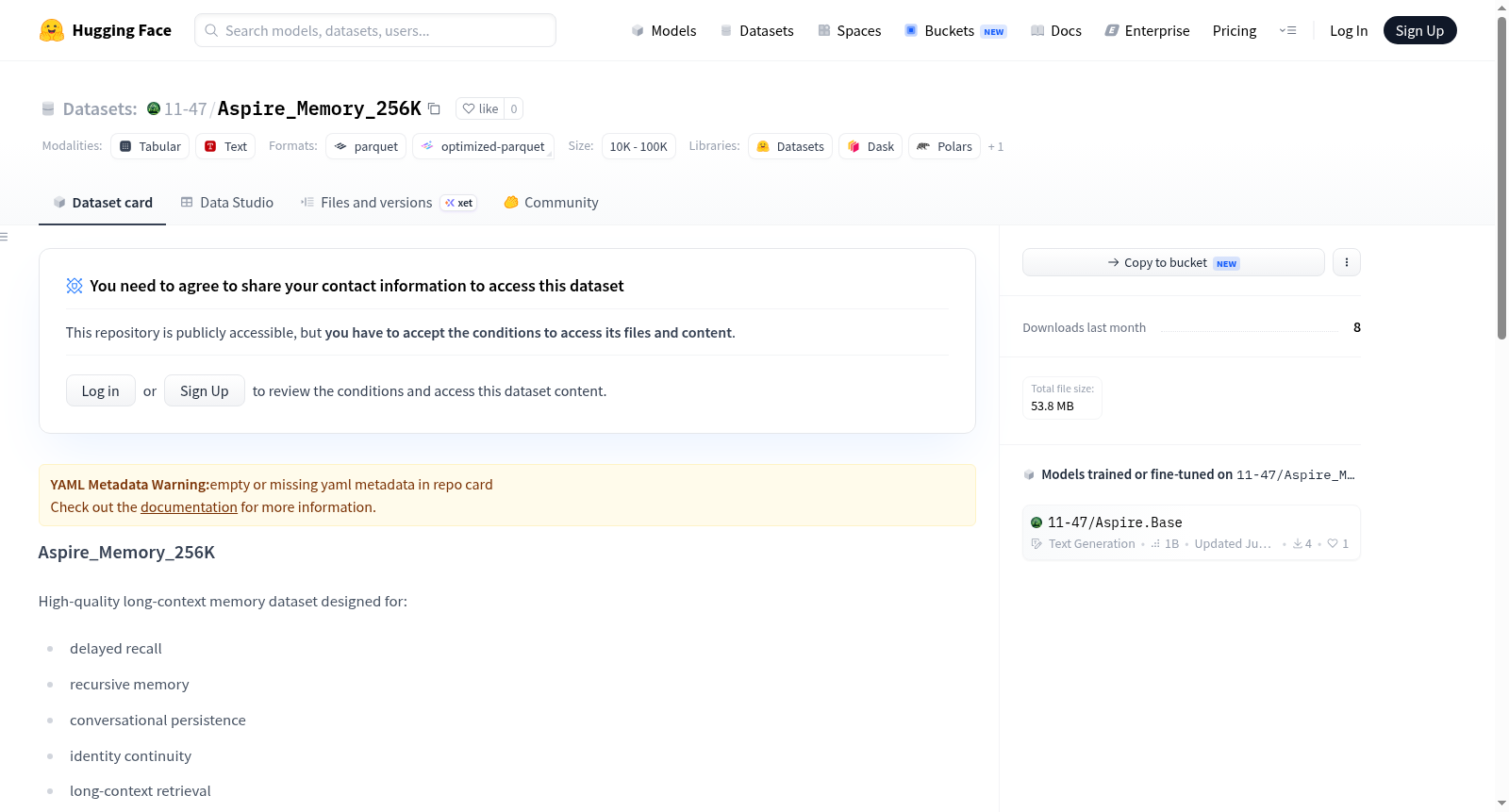Expand the navigation overflow menu icon
This screenshot has height=812, width=1509.
1287,30
